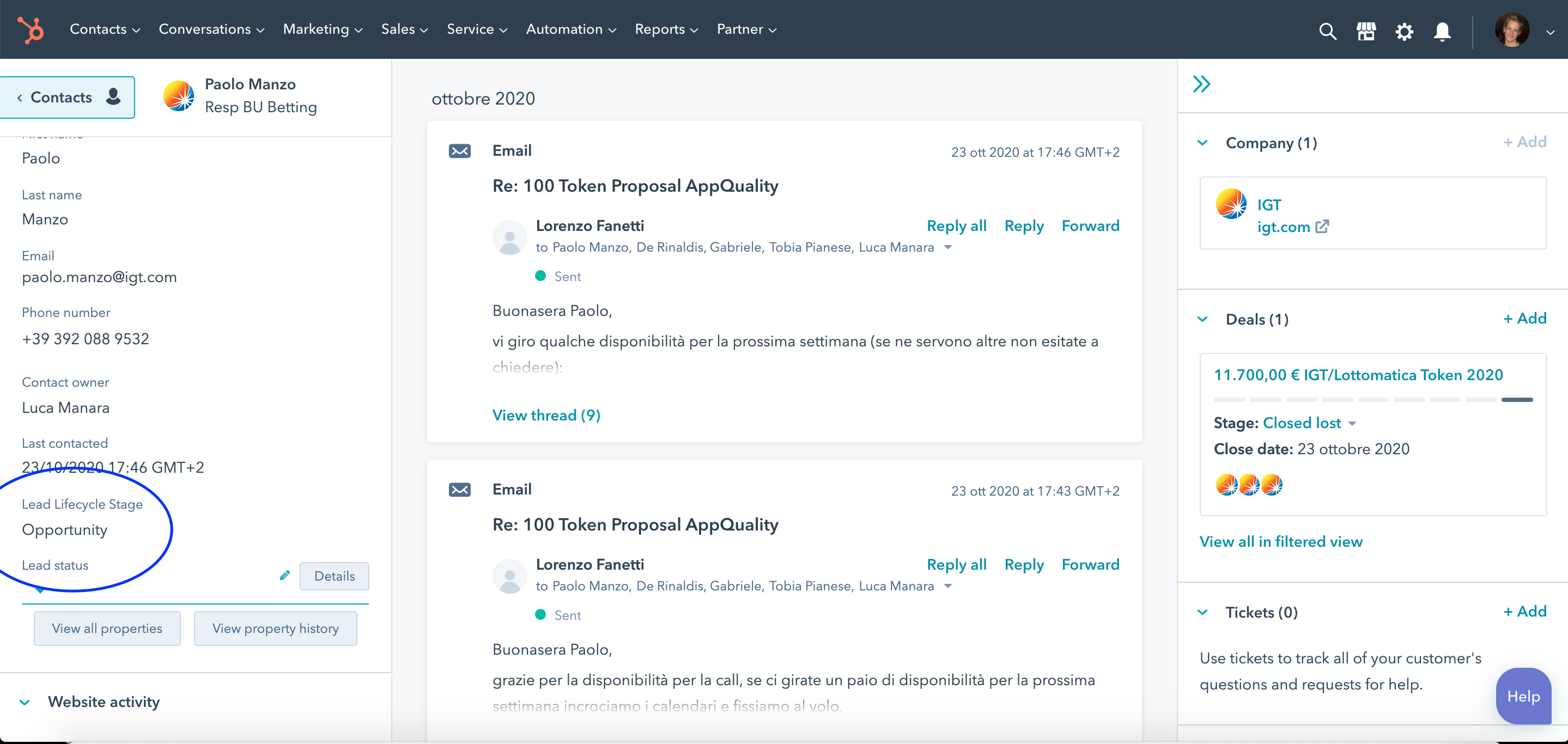
Task: Open View thread (9) link
Action: pyautogui.click(x=546, y=415)
